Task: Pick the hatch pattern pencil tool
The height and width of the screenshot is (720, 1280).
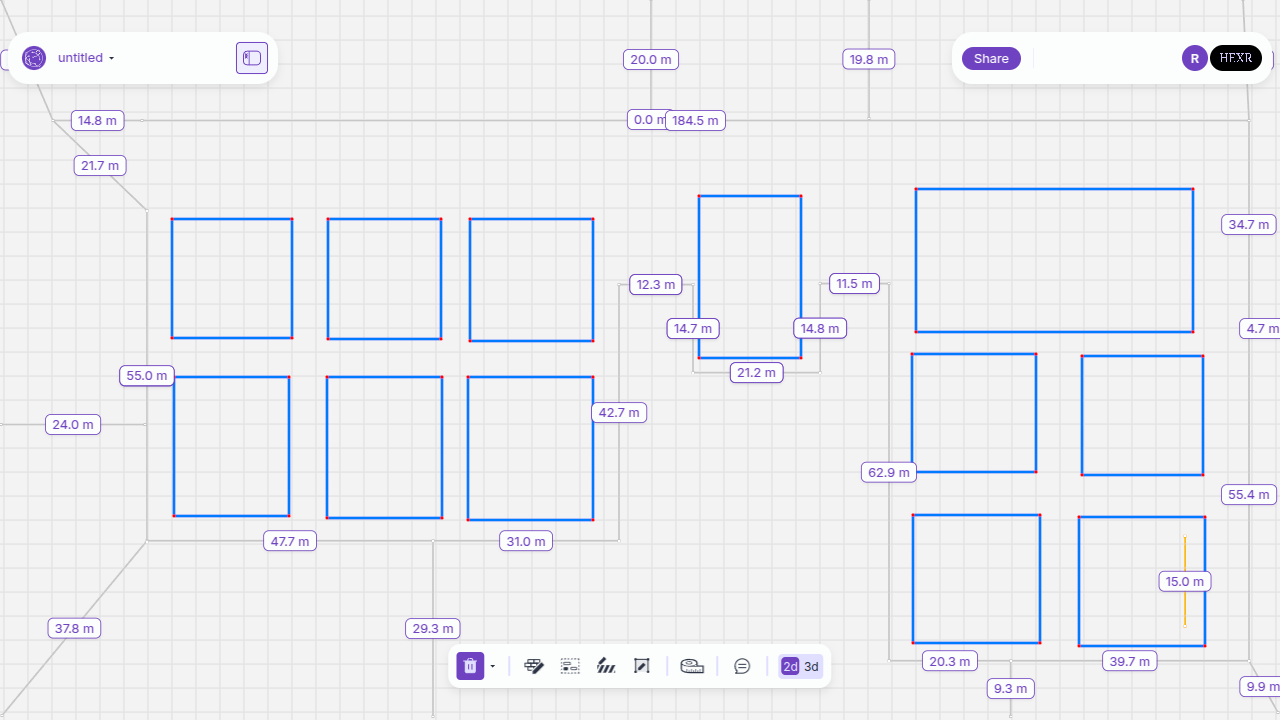Action: (606, 666)
